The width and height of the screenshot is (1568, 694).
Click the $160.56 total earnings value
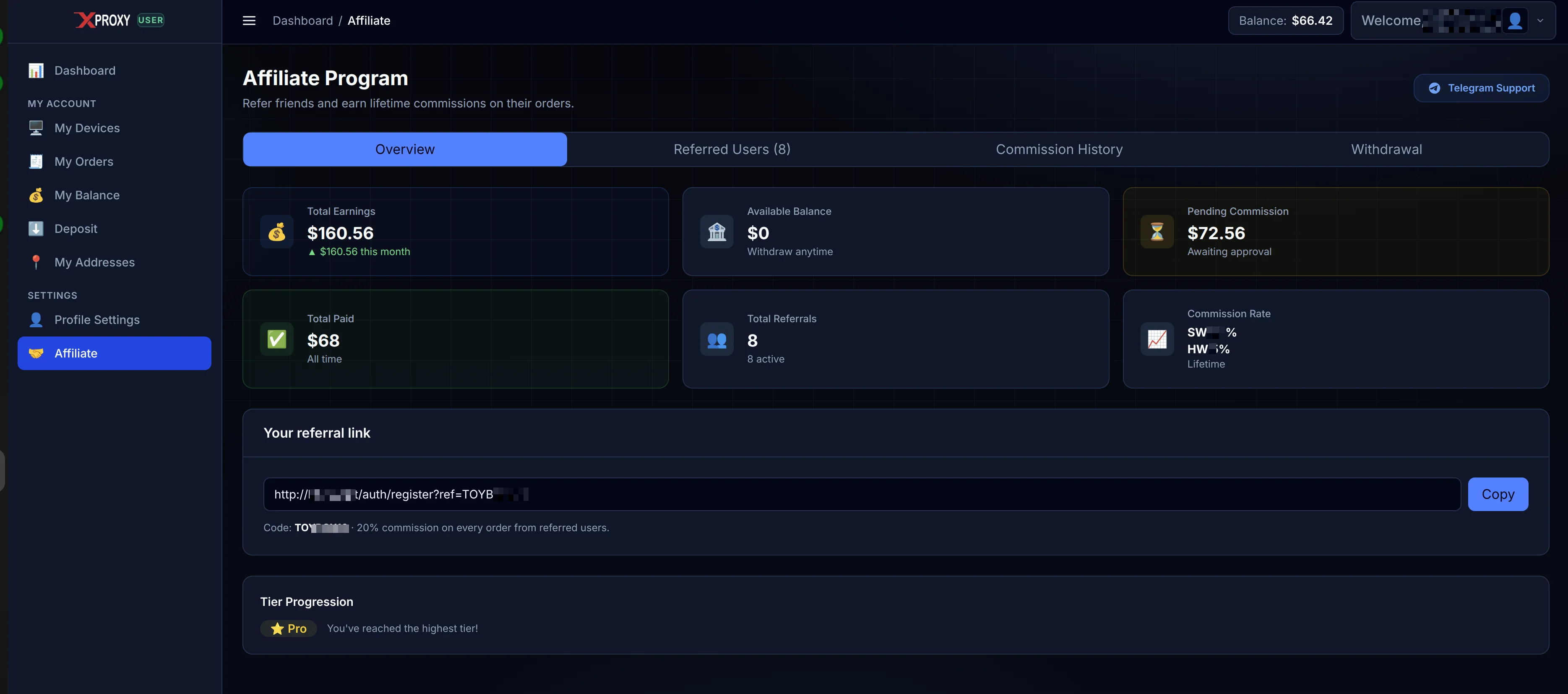[340, 232]
